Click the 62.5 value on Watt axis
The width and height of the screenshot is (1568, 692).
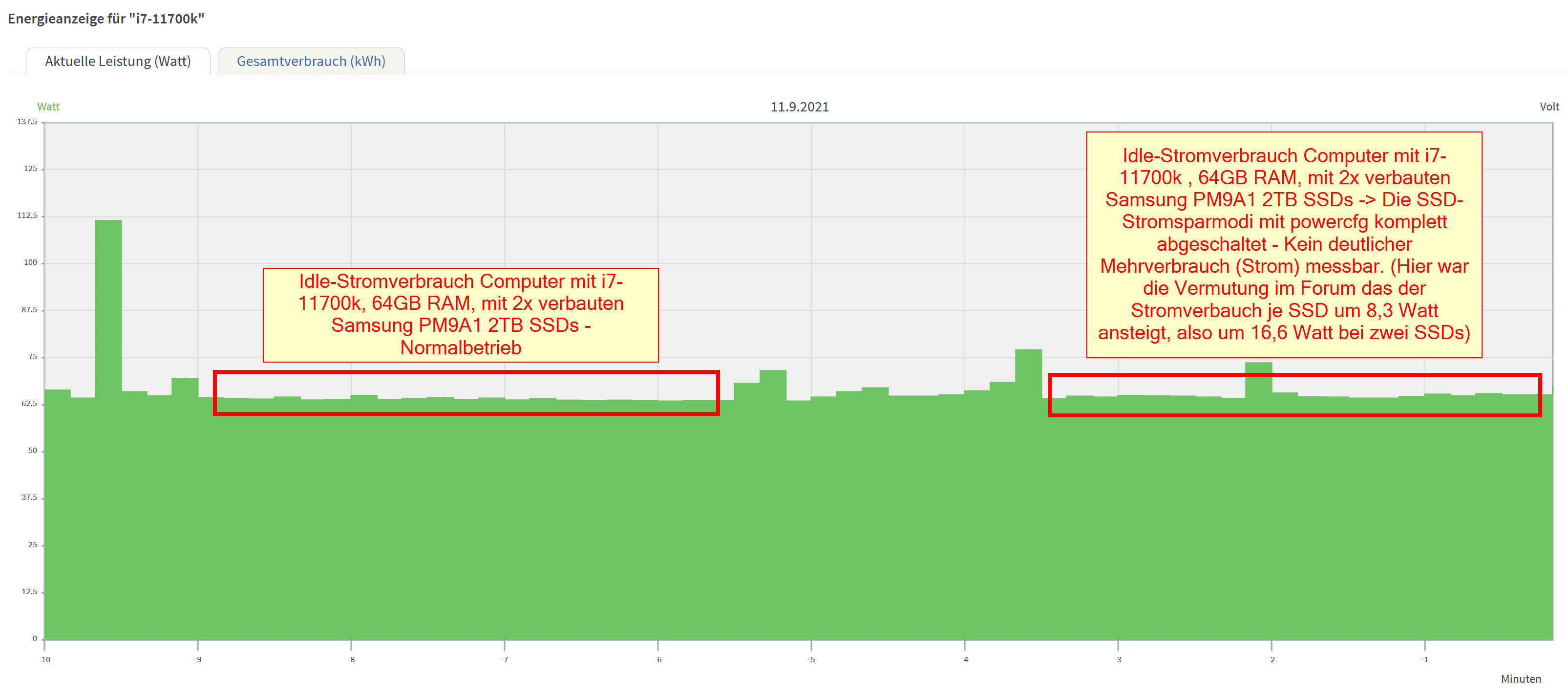point(29,404)
